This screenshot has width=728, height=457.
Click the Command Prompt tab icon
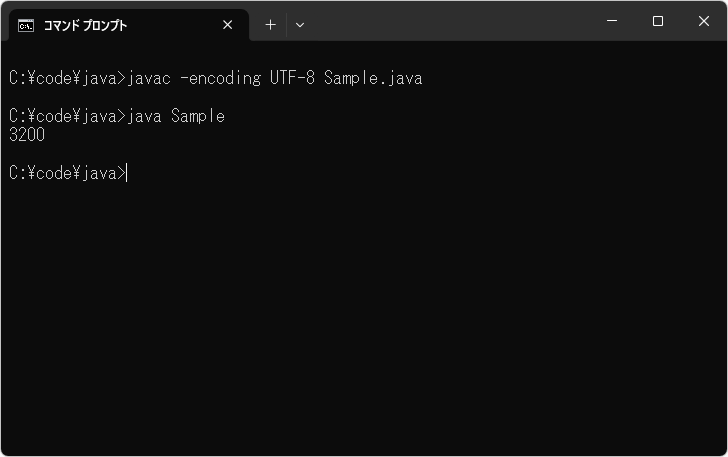tap(26, 25)
